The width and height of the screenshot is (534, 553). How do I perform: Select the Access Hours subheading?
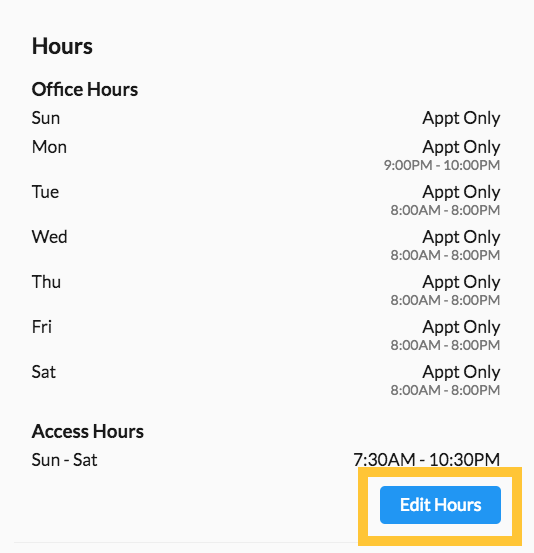coord(87,431)
